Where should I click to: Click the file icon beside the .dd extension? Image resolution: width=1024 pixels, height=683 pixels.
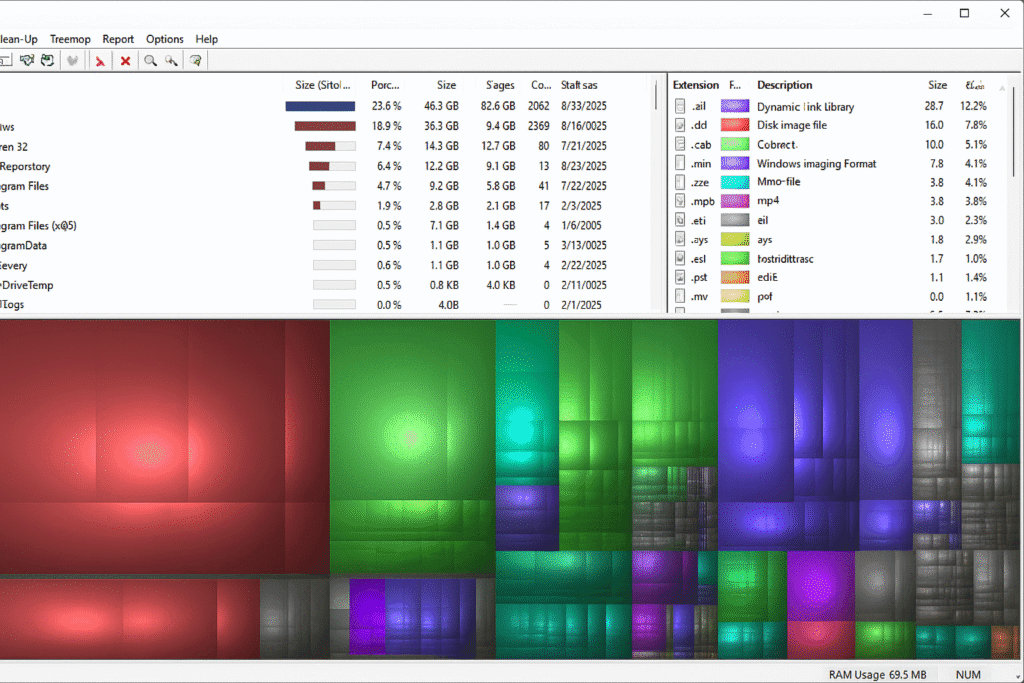680,125
